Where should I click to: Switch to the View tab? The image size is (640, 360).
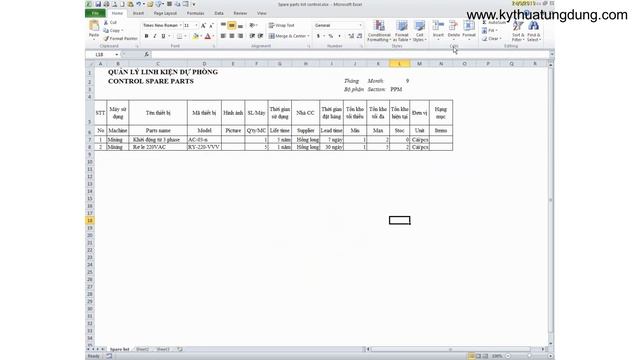click(x=262, y=13)
